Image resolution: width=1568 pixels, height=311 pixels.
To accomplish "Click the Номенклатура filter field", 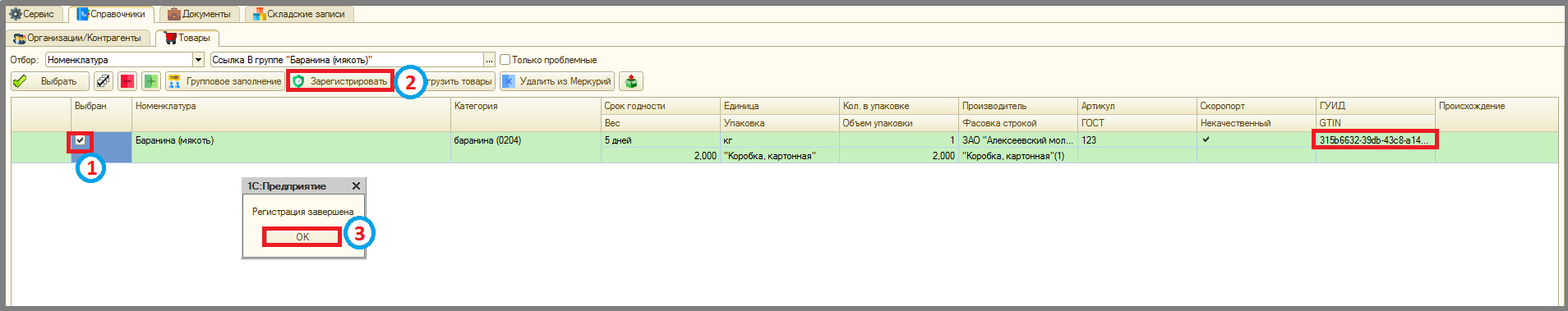I will tap(119, 60).
